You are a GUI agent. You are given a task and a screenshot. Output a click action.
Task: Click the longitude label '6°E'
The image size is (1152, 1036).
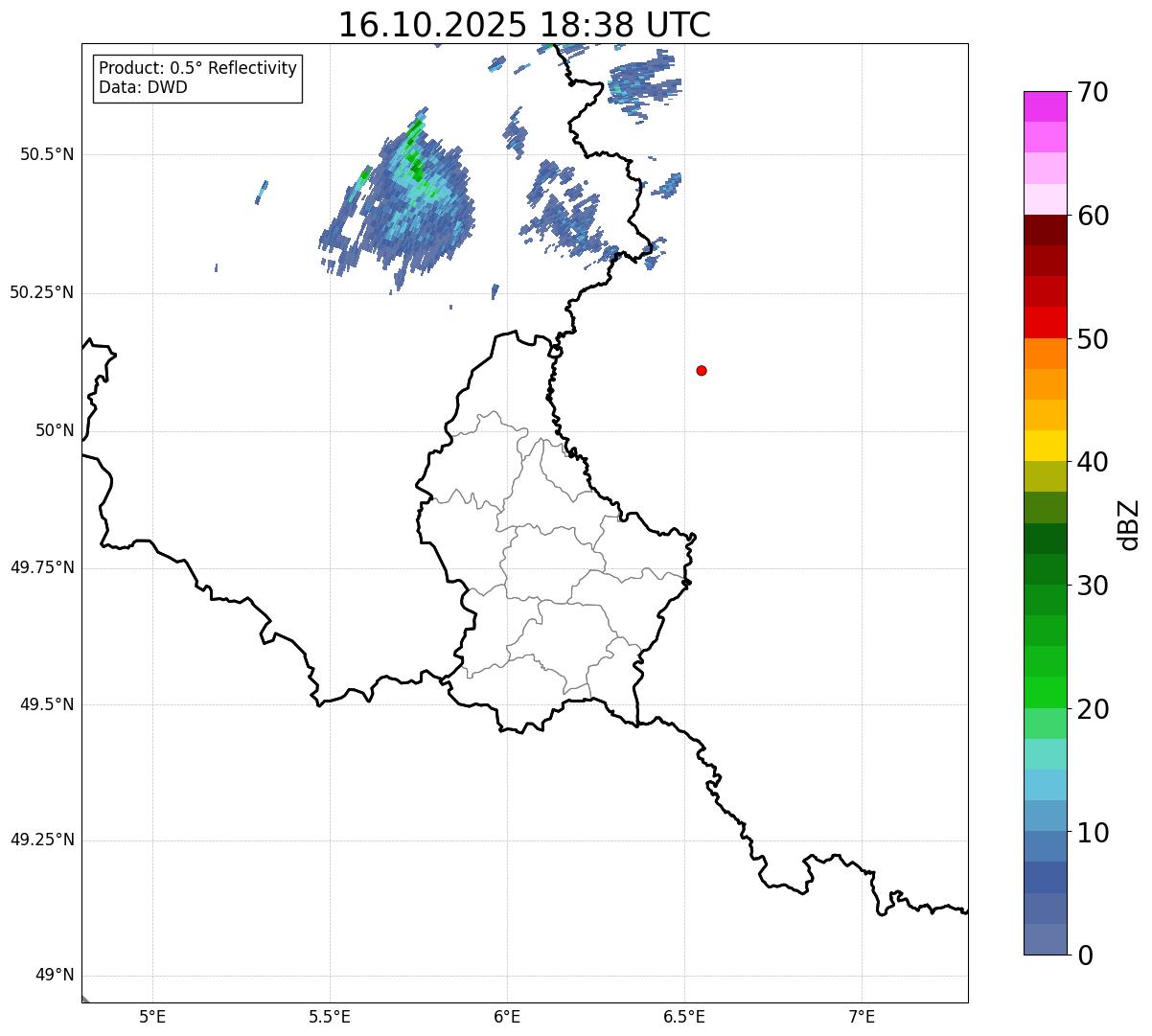click(507, 1016)
